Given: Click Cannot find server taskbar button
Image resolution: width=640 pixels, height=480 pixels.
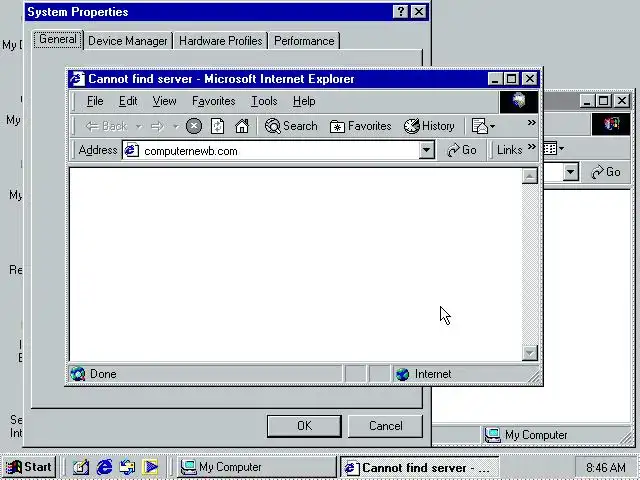Looking at the screenshot, I should 420,467.
